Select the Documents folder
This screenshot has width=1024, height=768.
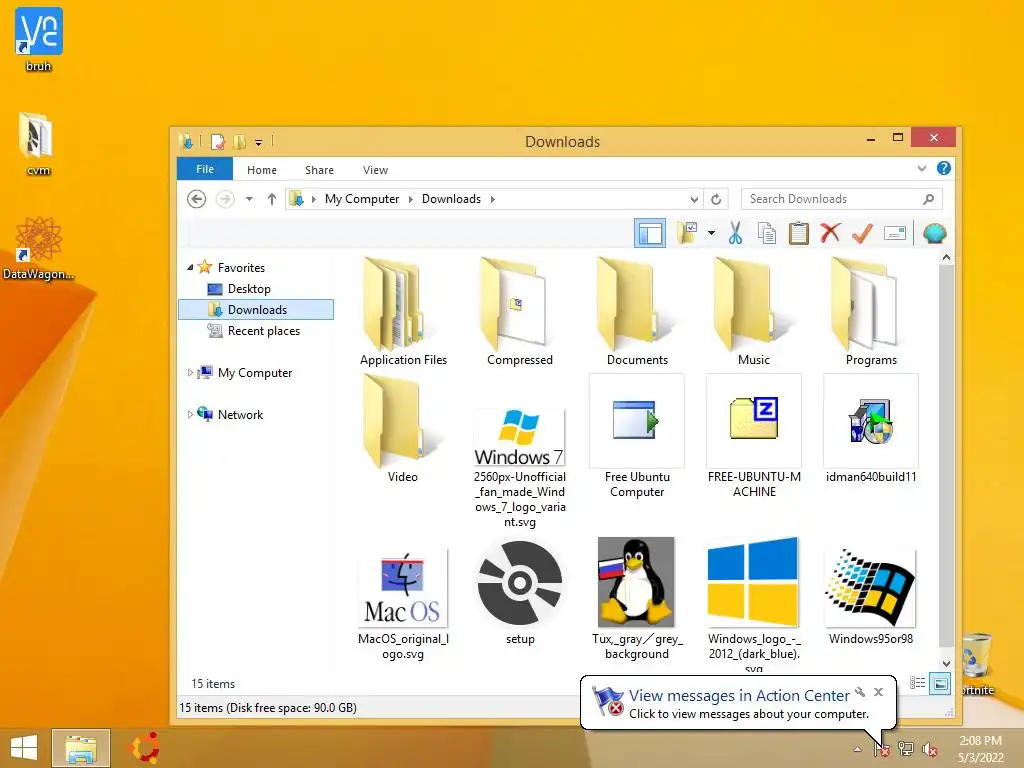pyautogui.click(x=637, y=312)
